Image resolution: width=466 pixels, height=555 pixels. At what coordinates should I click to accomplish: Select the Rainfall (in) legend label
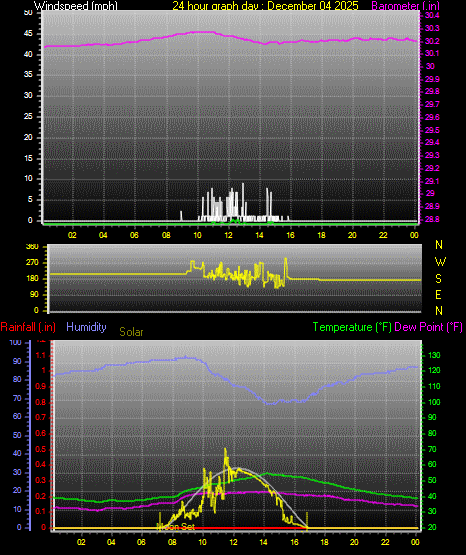click(28, 327)
